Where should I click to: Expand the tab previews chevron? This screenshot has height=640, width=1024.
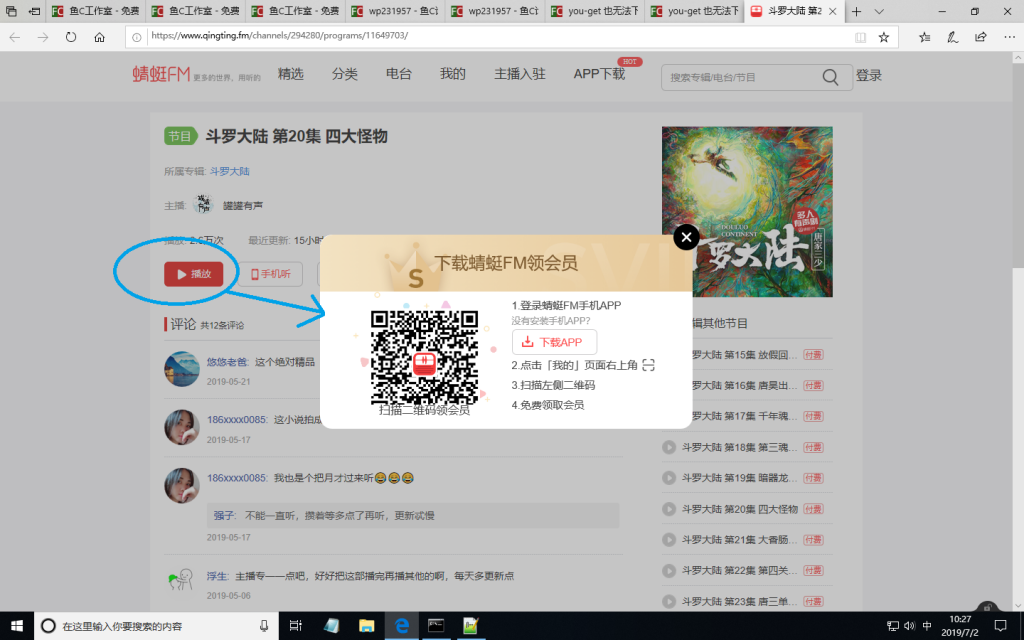click(879, 11)
